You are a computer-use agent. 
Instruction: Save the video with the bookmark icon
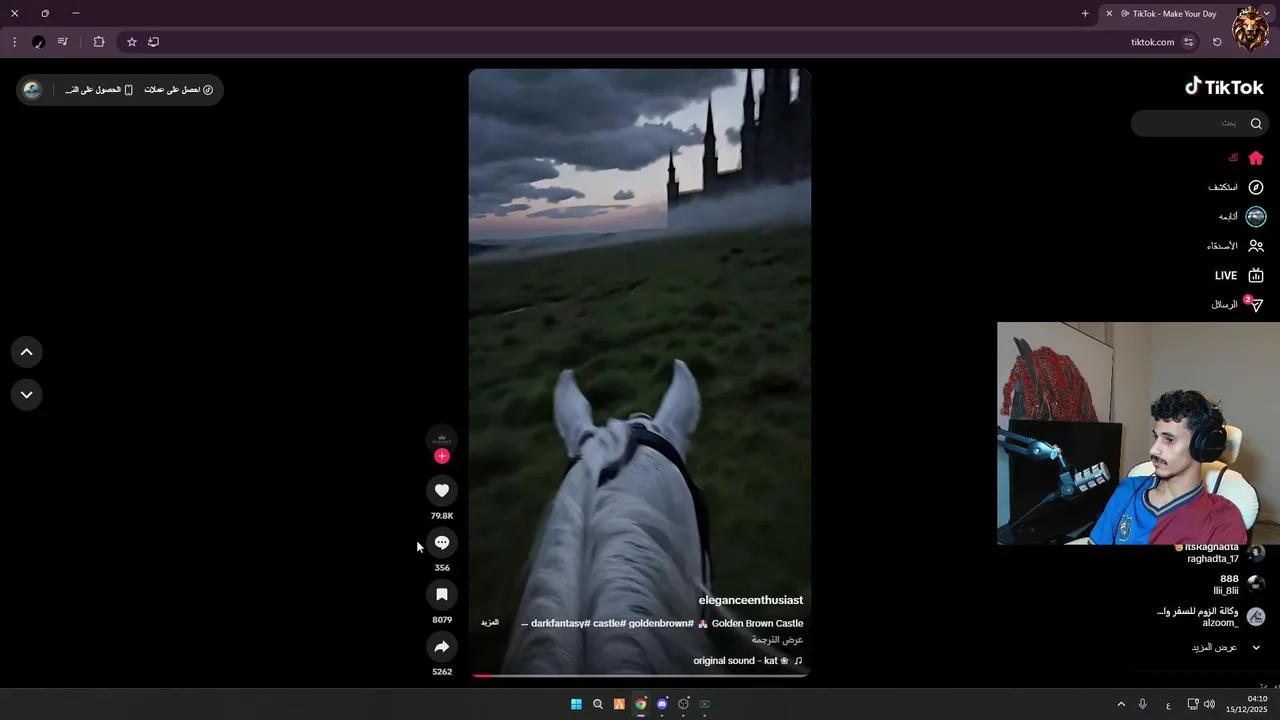(x=441, y=594)
